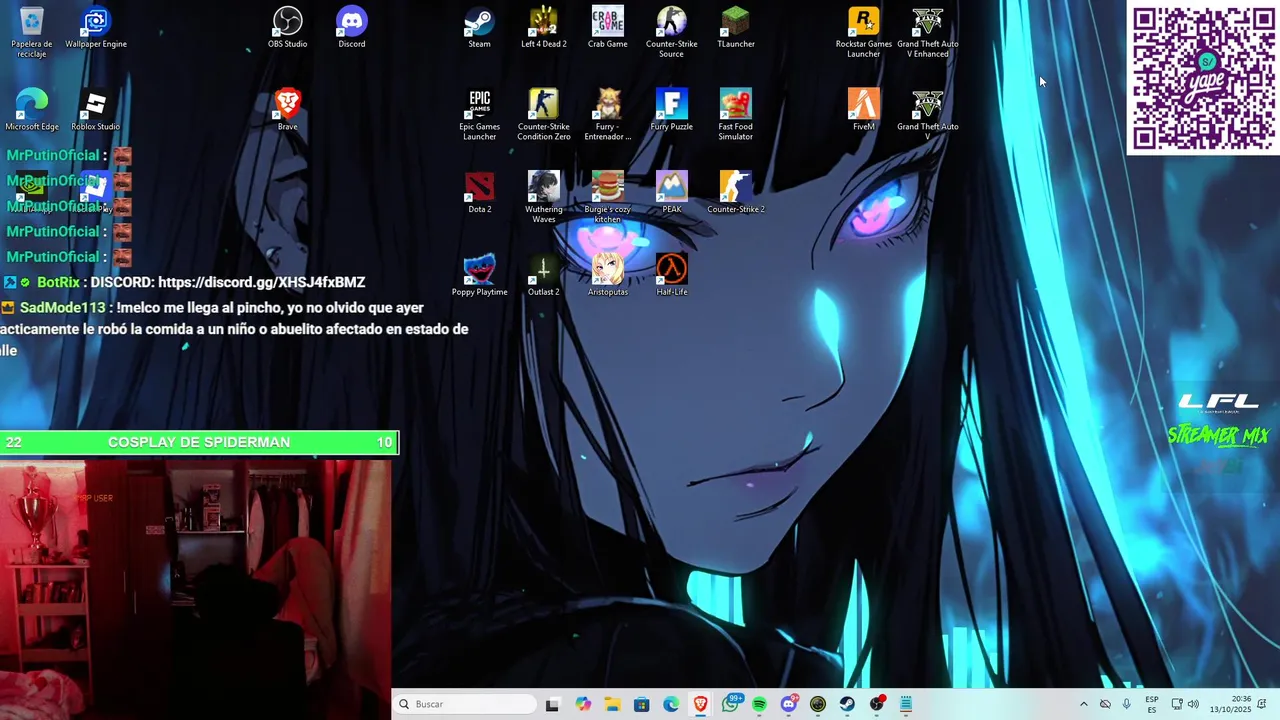1280x720 pixels.
Task: Open the Papelera de reciclaje desktop icon
Action: [32, 32]
